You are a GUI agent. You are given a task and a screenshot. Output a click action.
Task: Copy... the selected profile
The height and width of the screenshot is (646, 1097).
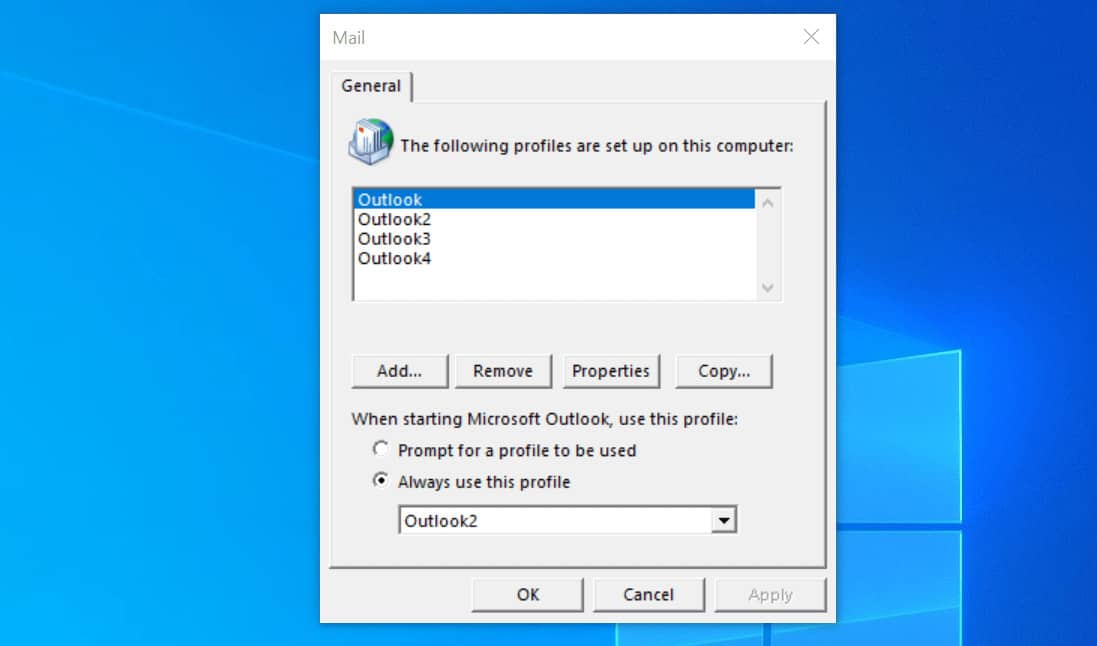point(724,371)
